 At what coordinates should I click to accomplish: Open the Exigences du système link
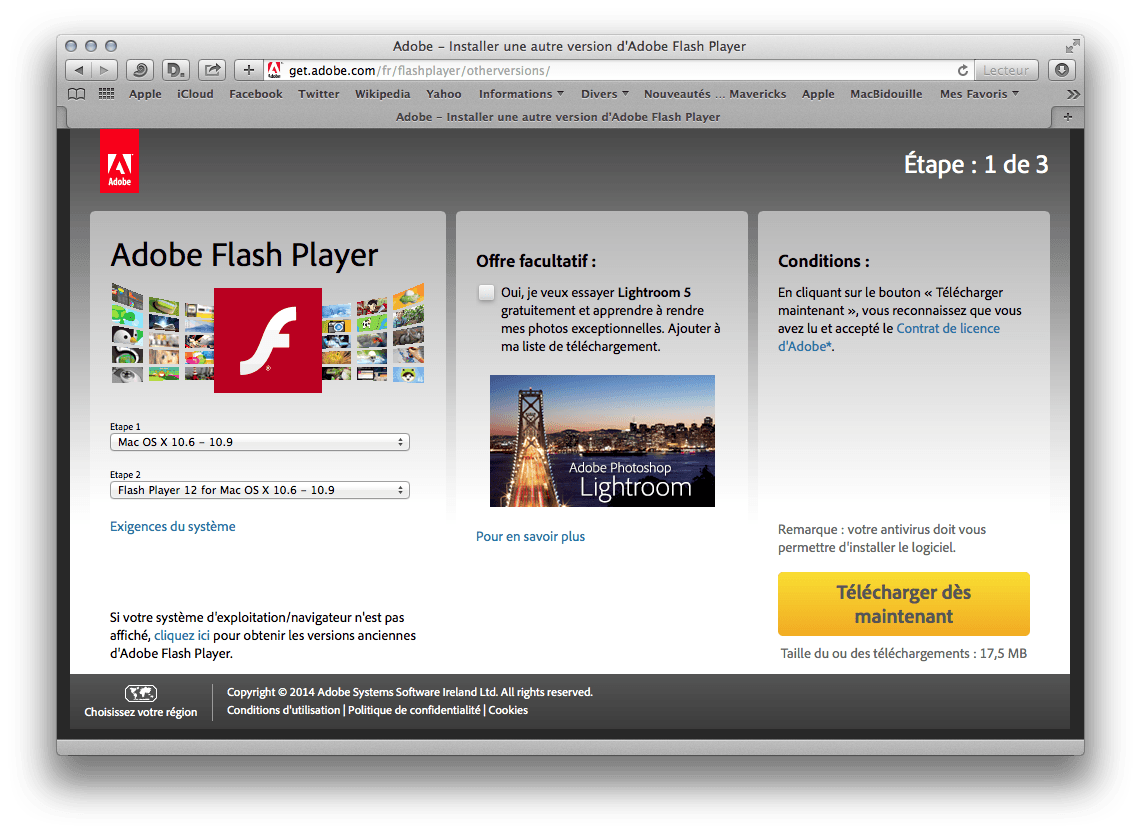pos(172,526)
